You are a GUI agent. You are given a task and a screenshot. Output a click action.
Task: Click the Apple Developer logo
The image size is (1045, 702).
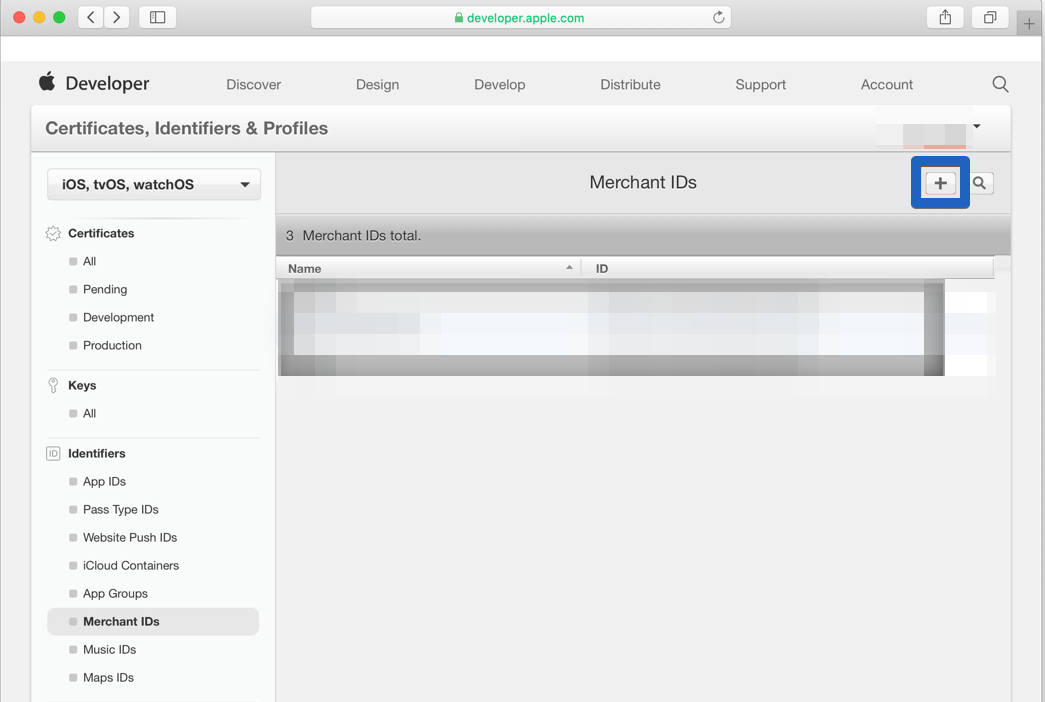pyautogui.click(x=47, y=82)
